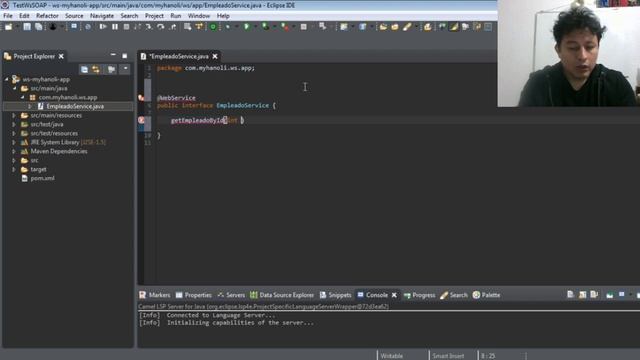
Task: Close the EmpleadoService.java editor tab
Action: click(215, 56)
